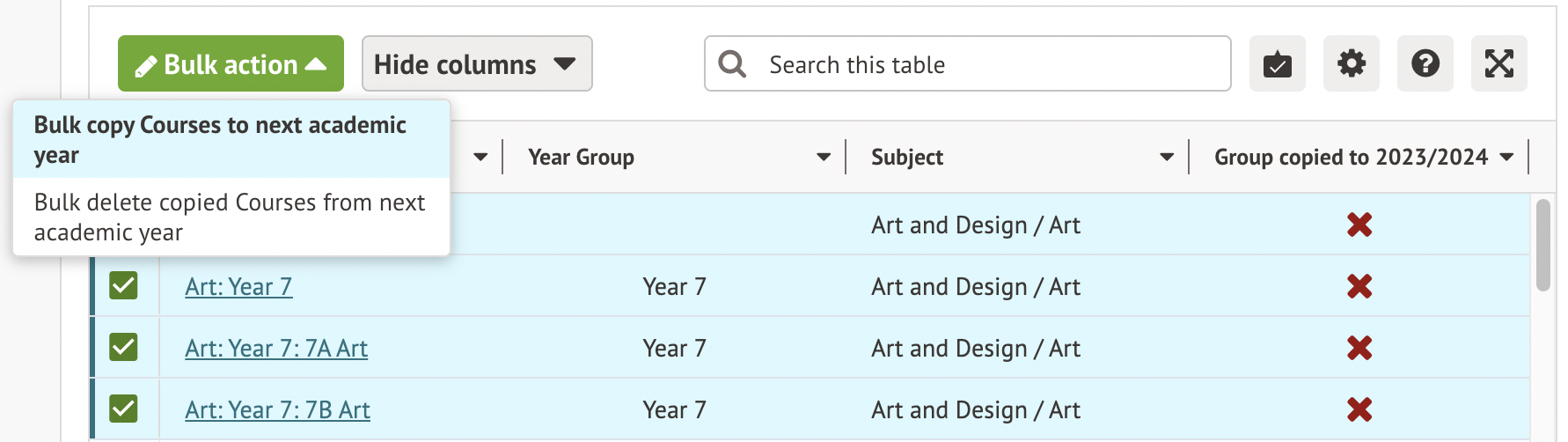
Task: Open table settings gear icon
Action: 1351,64
